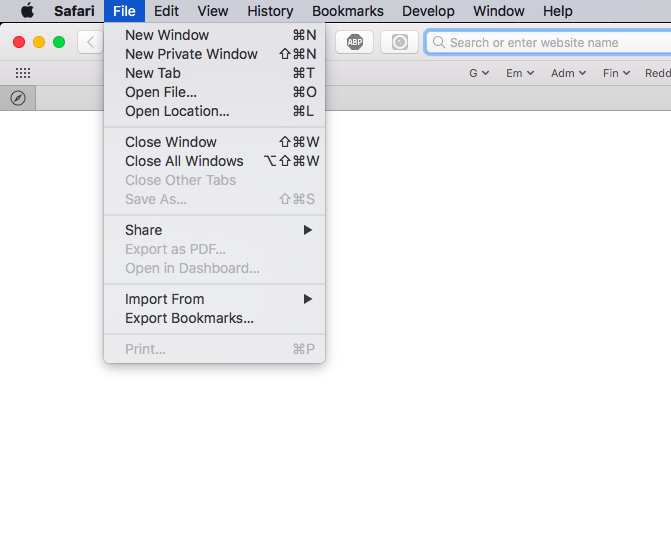Select Close Window menu item
671x541 pixels.
coord(214,142)
